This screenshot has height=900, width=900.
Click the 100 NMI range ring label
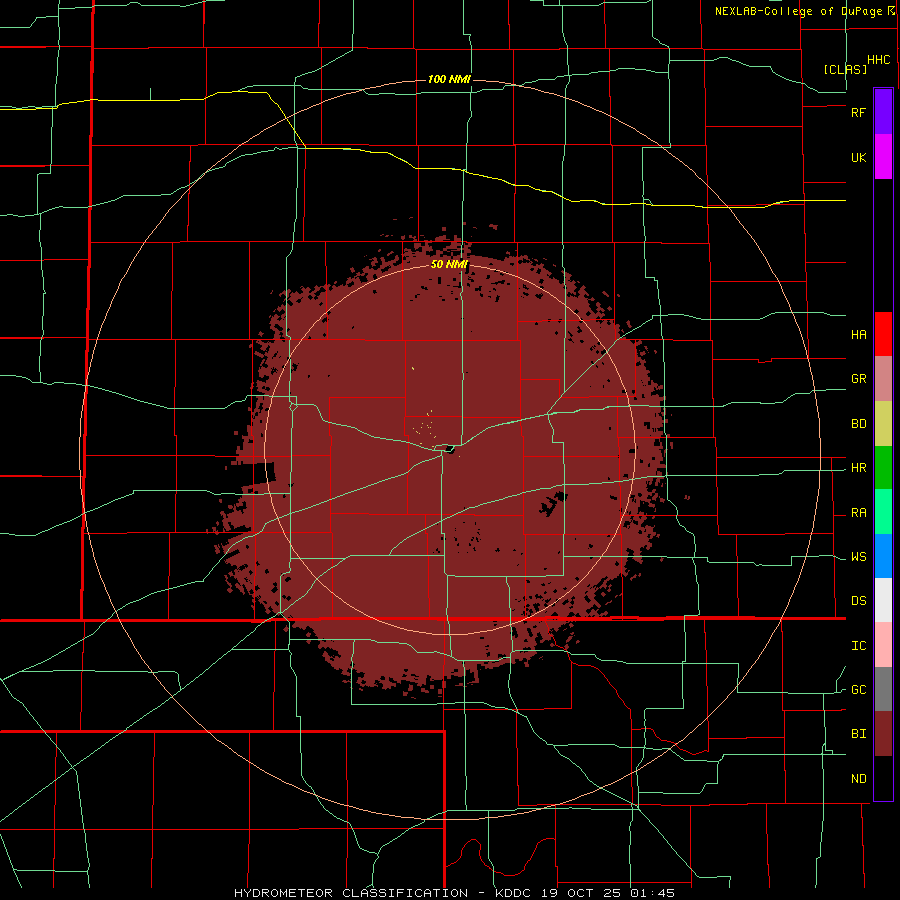coord(449,79)
